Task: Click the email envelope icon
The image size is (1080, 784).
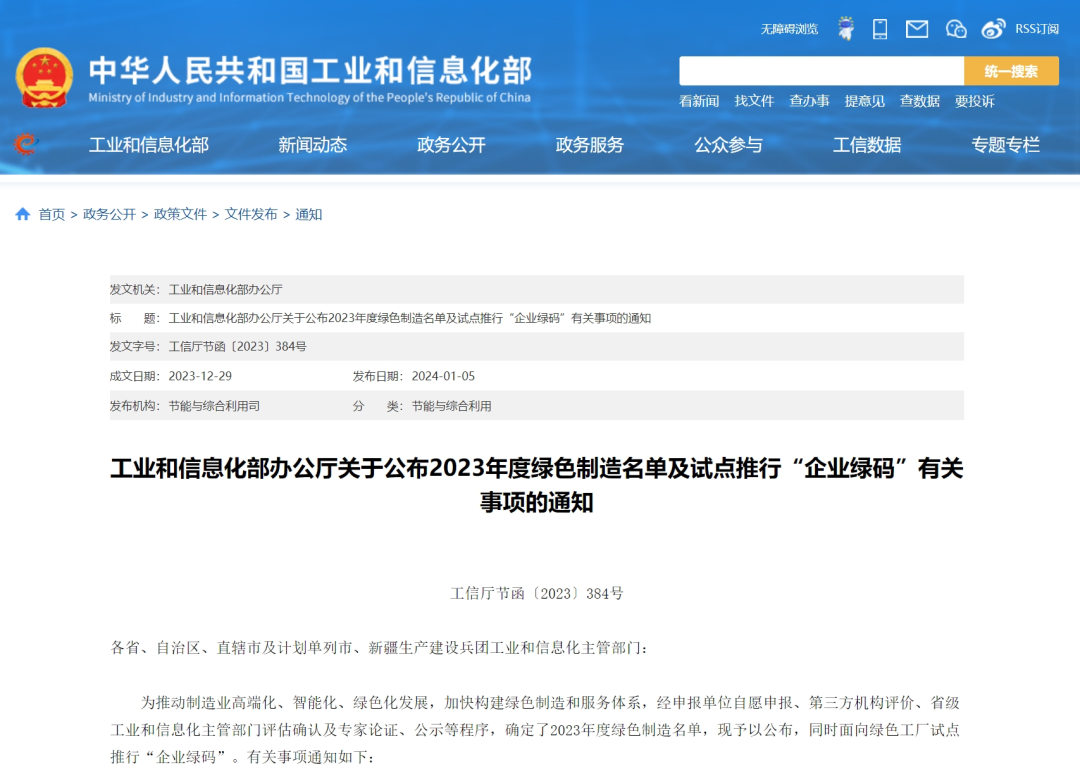Action: coord(917,29)
